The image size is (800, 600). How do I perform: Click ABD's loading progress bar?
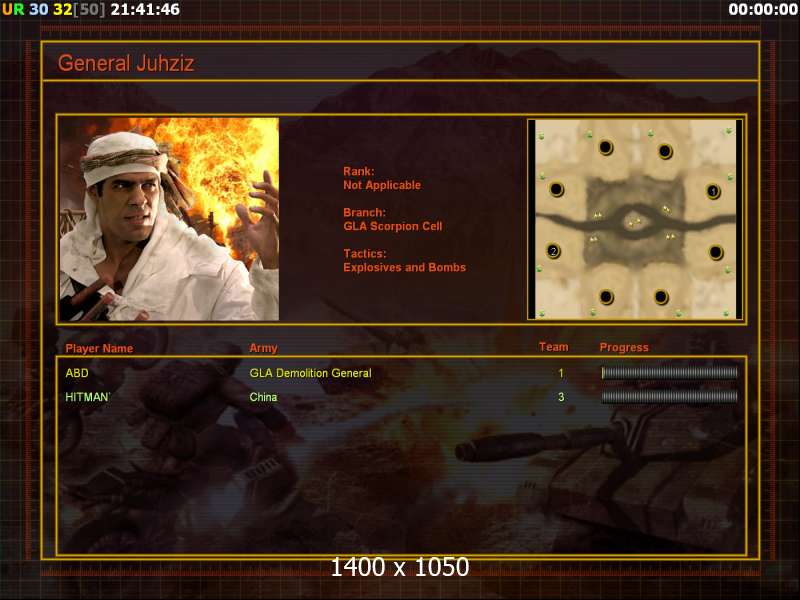(x=669, y=373)
